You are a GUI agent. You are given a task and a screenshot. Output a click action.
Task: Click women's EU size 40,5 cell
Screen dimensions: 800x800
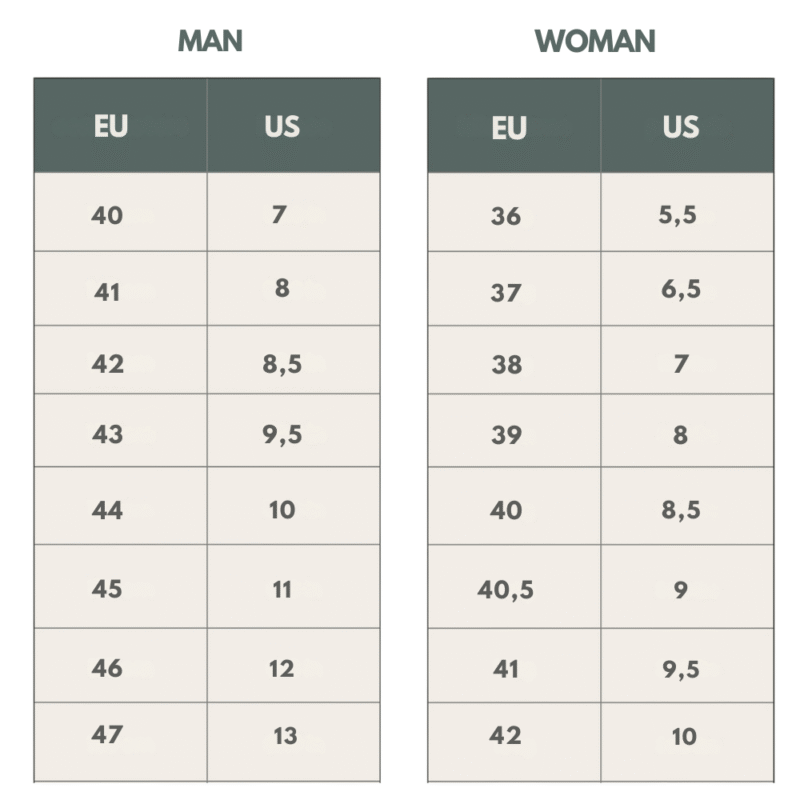tap(514, 586)
